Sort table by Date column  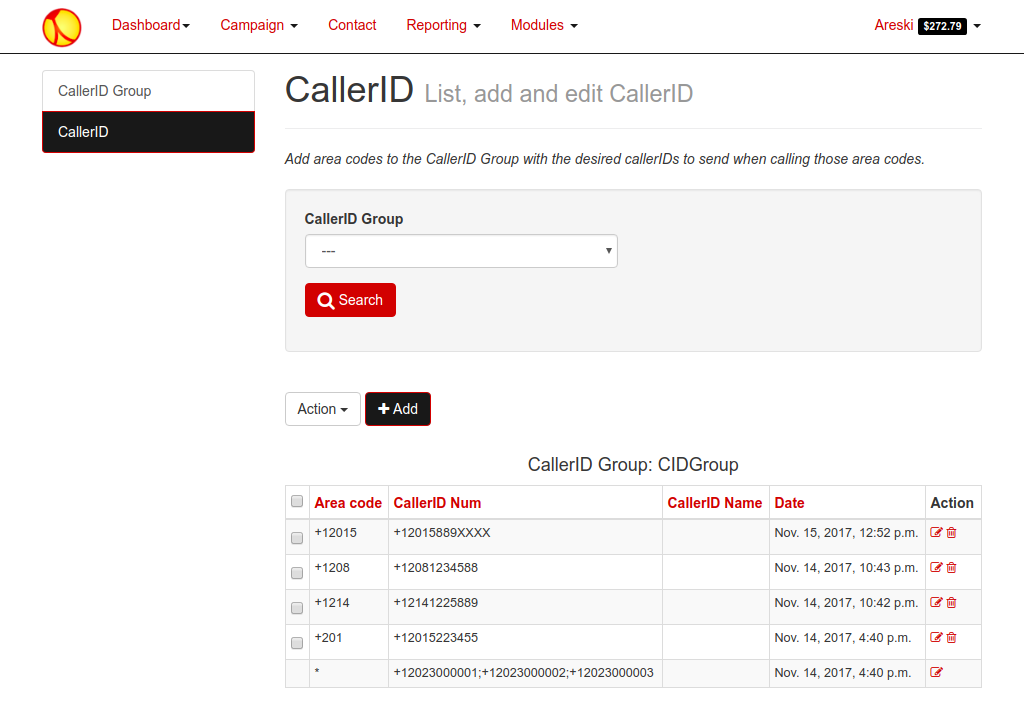[x=789, y=503]
